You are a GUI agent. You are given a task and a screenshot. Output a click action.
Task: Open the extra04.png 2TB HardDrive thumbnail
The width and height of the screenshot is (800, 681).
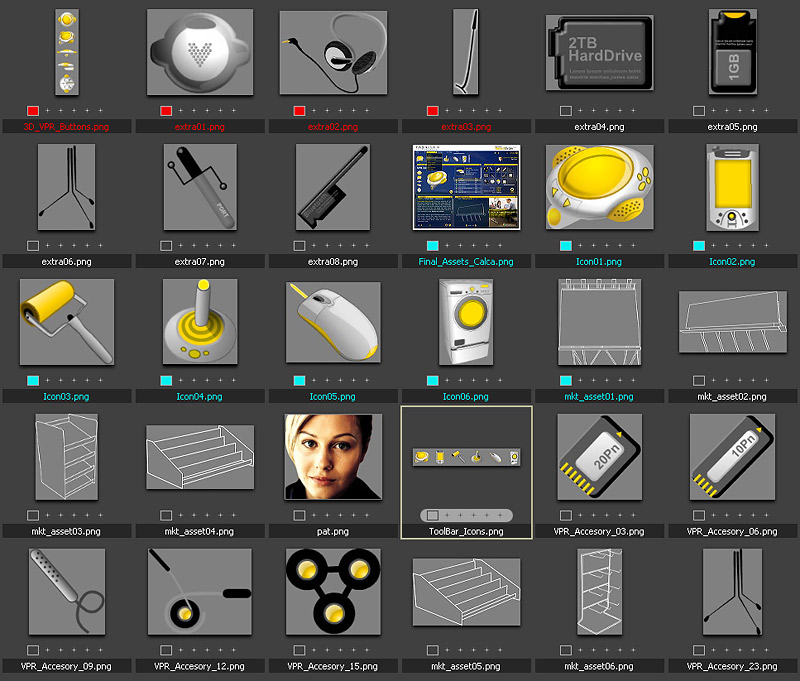[598, 55]
